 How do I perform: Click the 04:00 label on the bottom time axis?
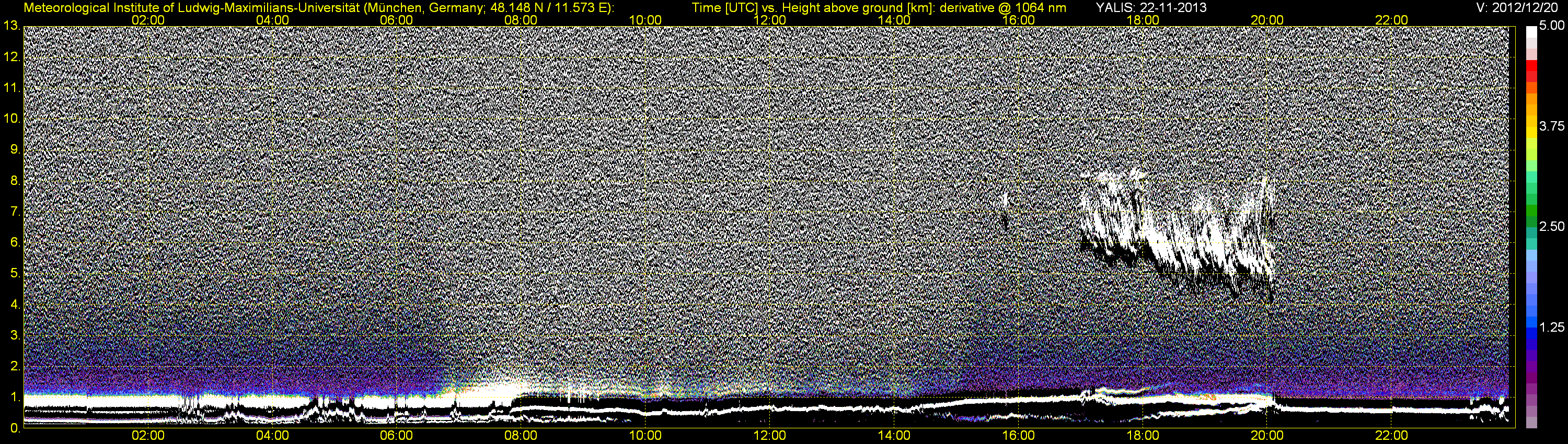273,436
